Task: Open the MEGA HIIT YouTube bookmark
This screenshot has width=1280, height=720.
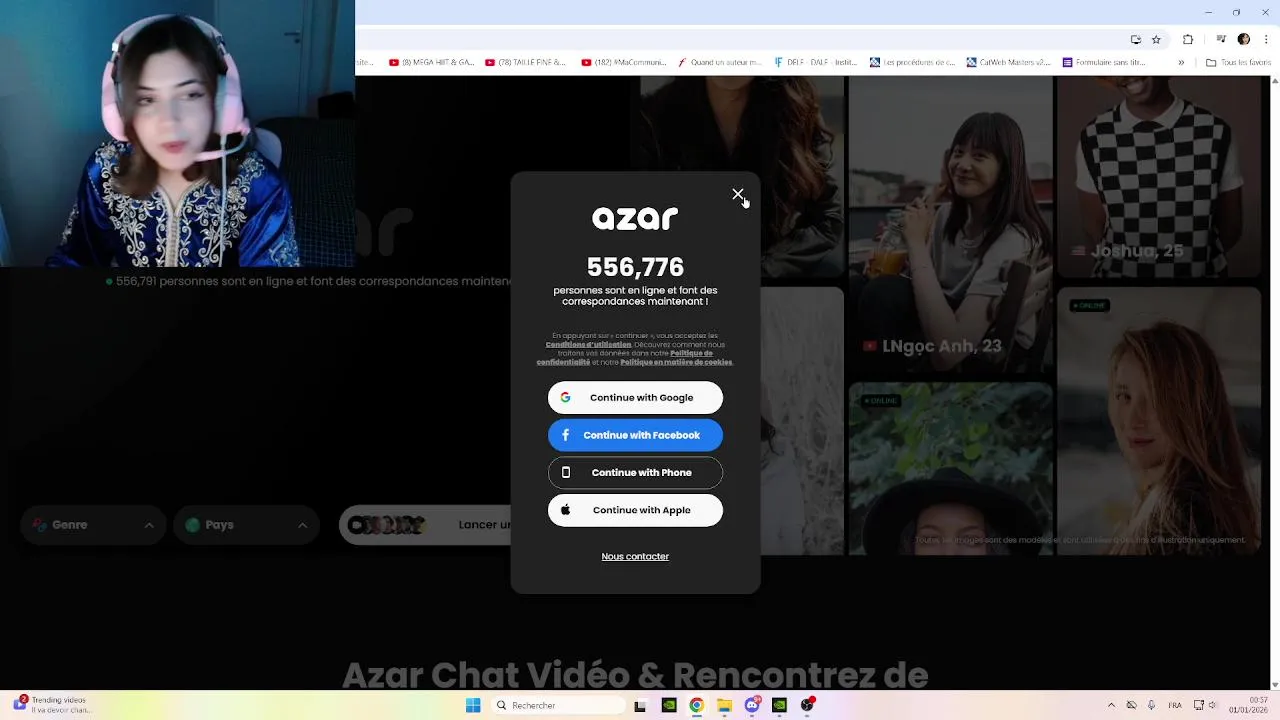Action: tap(431, 62)
